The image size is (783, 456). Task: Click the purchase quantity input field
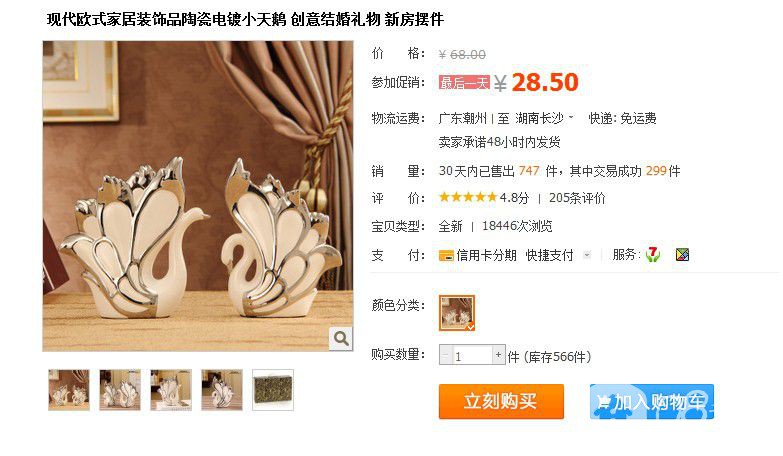tap(472, 355)
